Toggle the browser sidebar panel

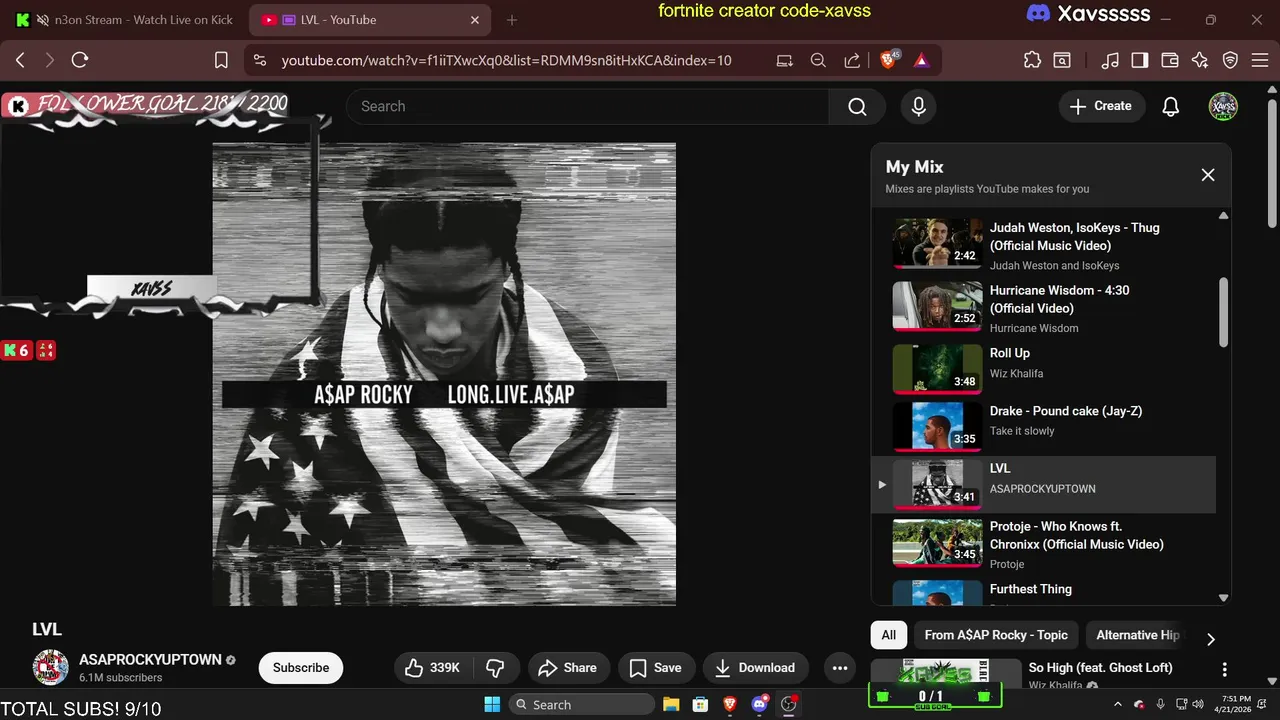tap(1139, 60)
